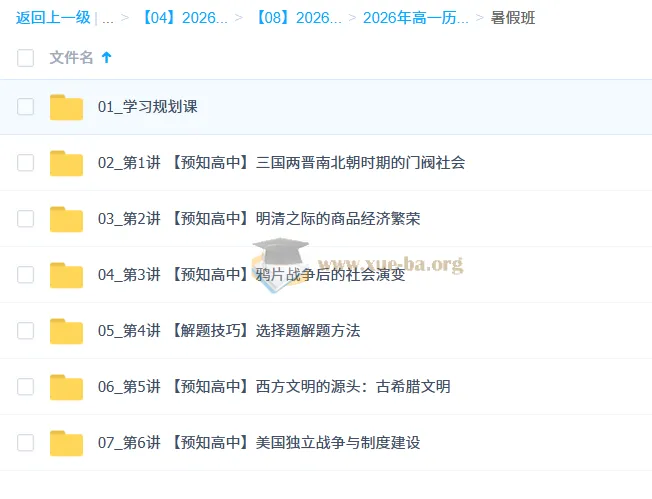Click folder icon for 02_第1讲 三国两晋南北朝

[66, 163]
